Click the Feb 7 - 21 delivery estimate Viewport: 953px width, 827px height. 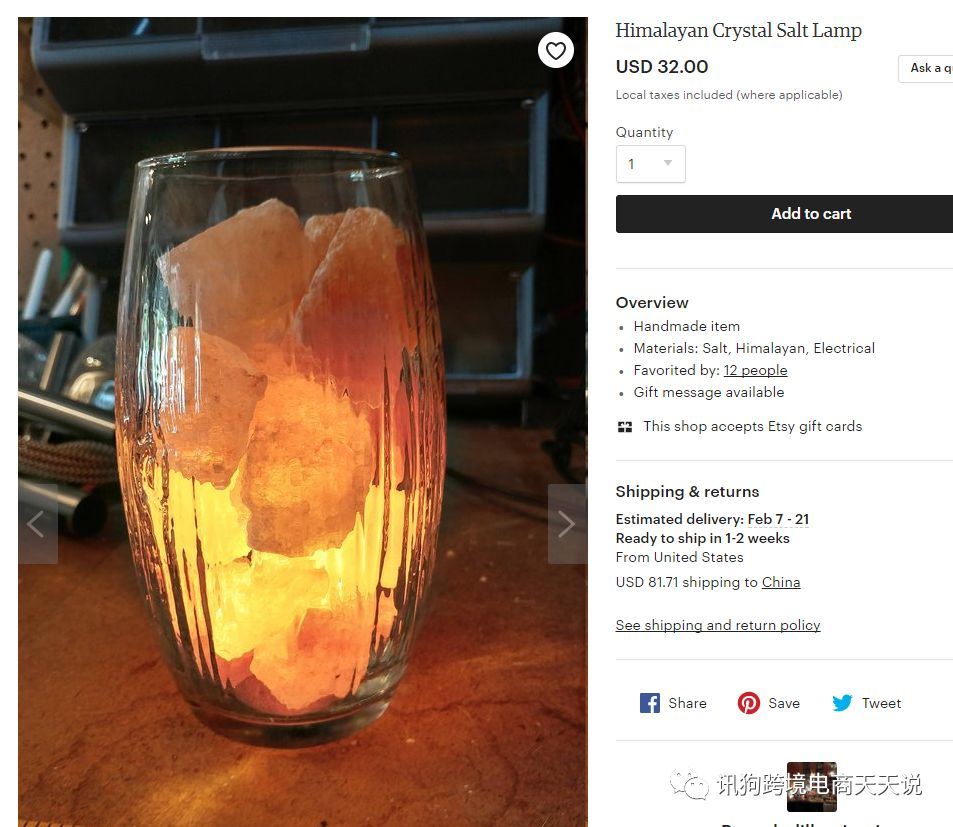pyautogui.click(x=778, y=519)
